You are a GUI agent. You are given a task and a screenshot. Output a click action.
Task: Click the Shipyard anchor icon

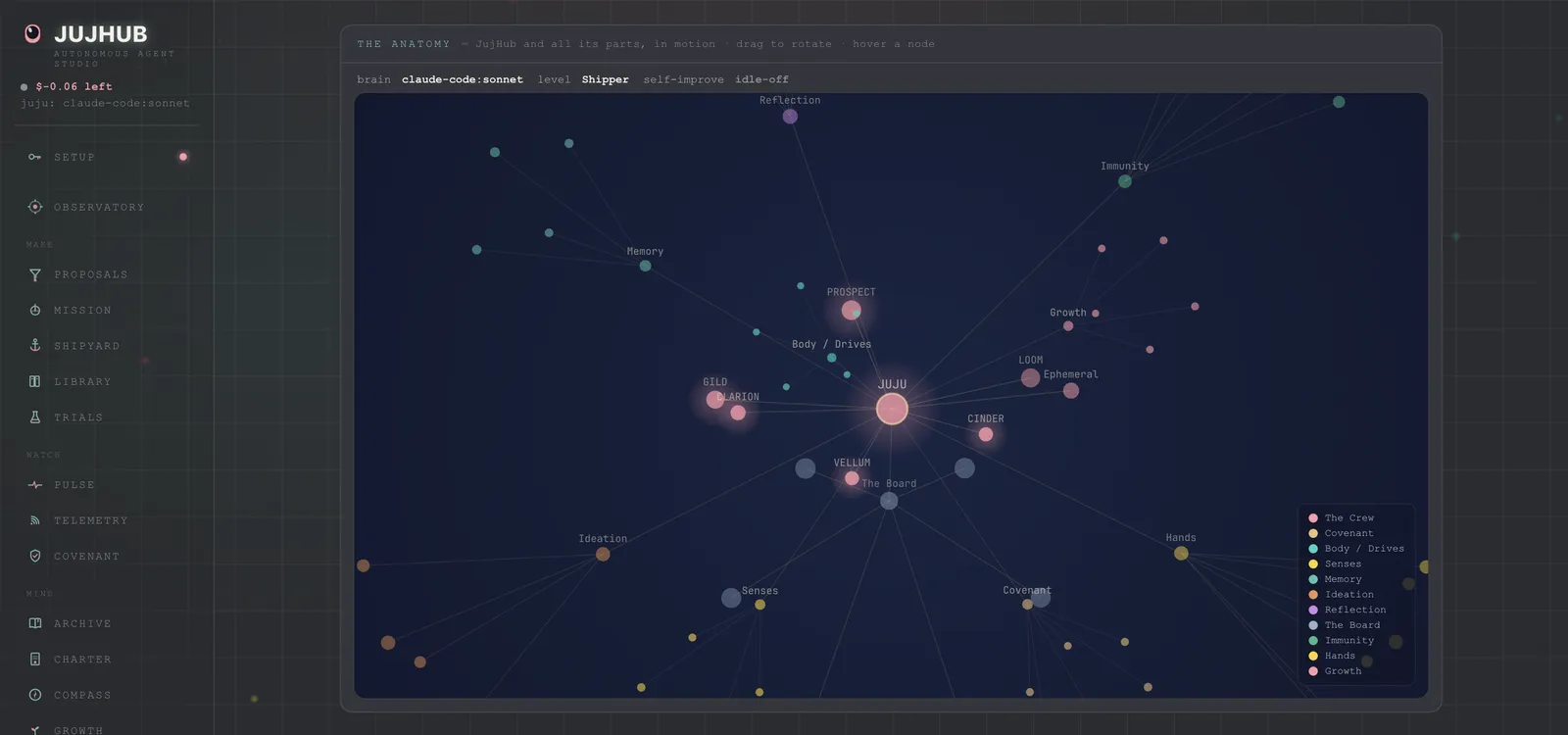[x=35, y=346]
